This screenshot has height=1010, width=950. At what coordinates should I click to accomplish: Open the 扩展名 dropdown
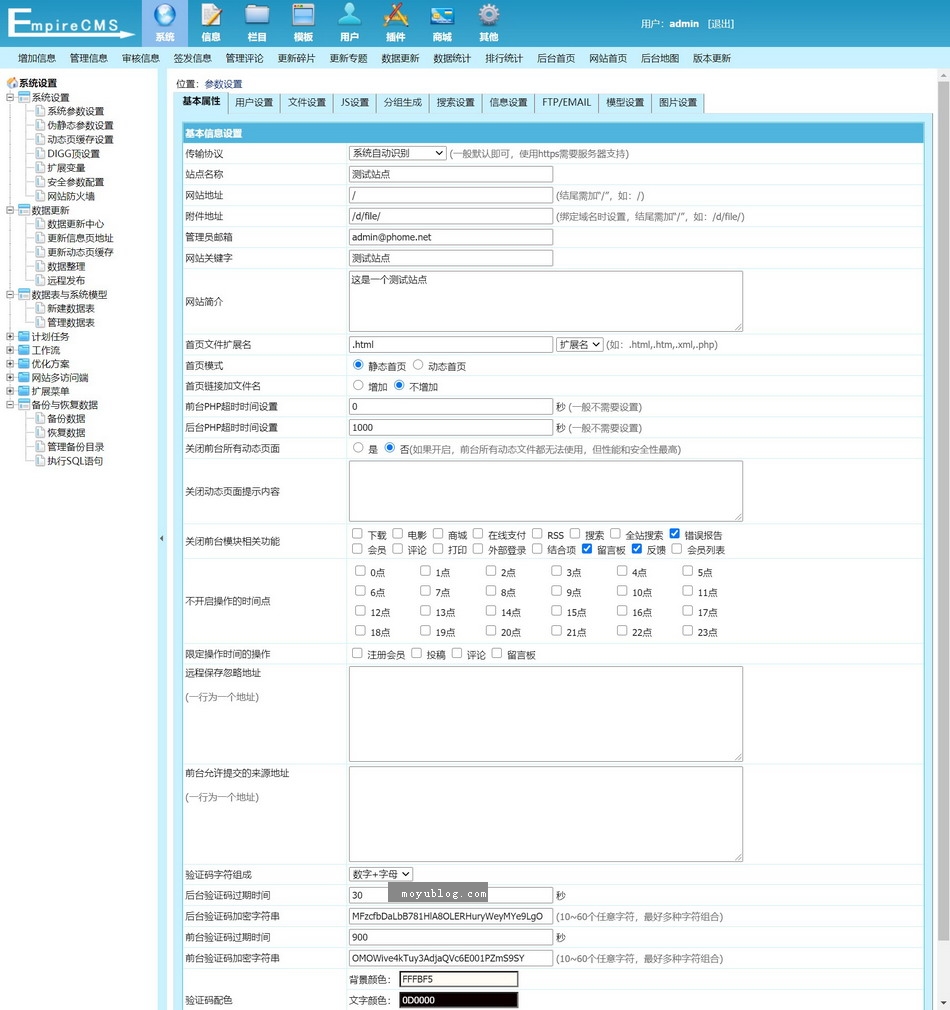coord(580,345)
